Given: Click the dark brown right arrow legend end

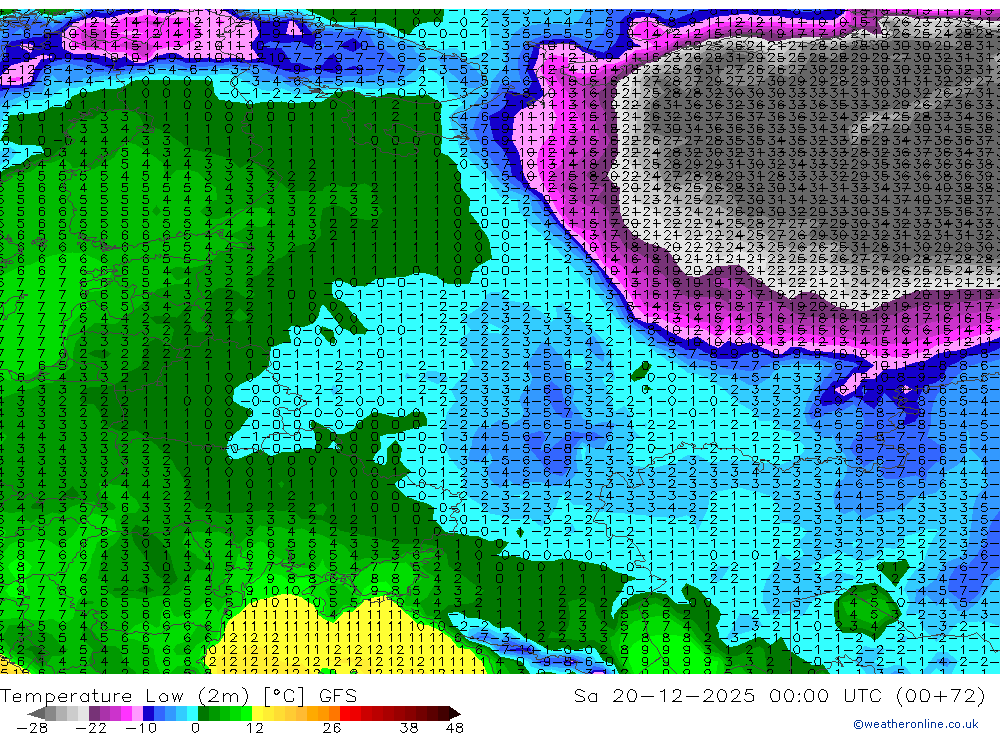Looking at the screenshot, I should click(x=455, y=713).
